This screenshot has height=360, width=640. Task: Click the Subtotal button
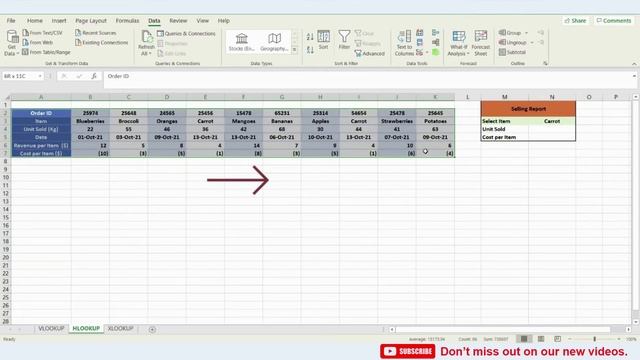512,52
